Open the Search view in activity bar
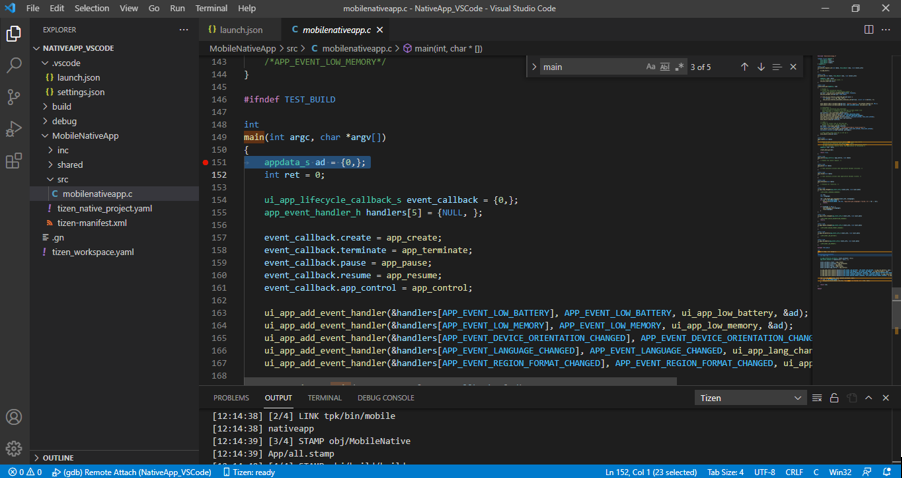This screenshot has width=902, height=478. tap(14, 65)
